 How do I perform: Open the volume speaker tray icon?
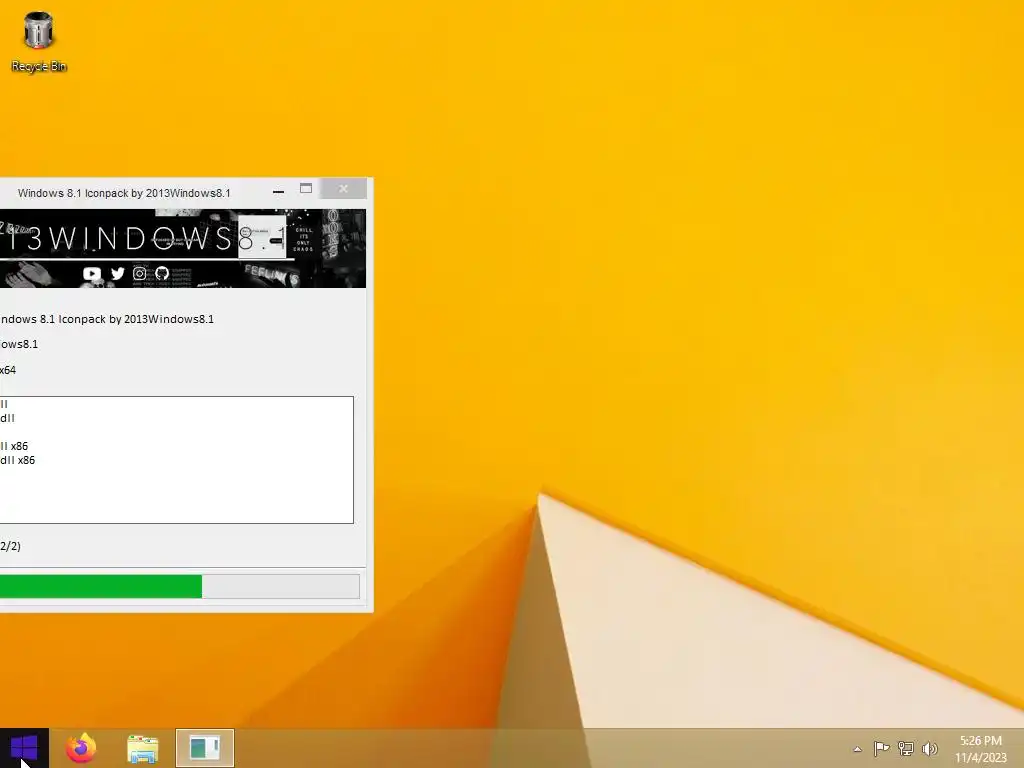point(929,748)
